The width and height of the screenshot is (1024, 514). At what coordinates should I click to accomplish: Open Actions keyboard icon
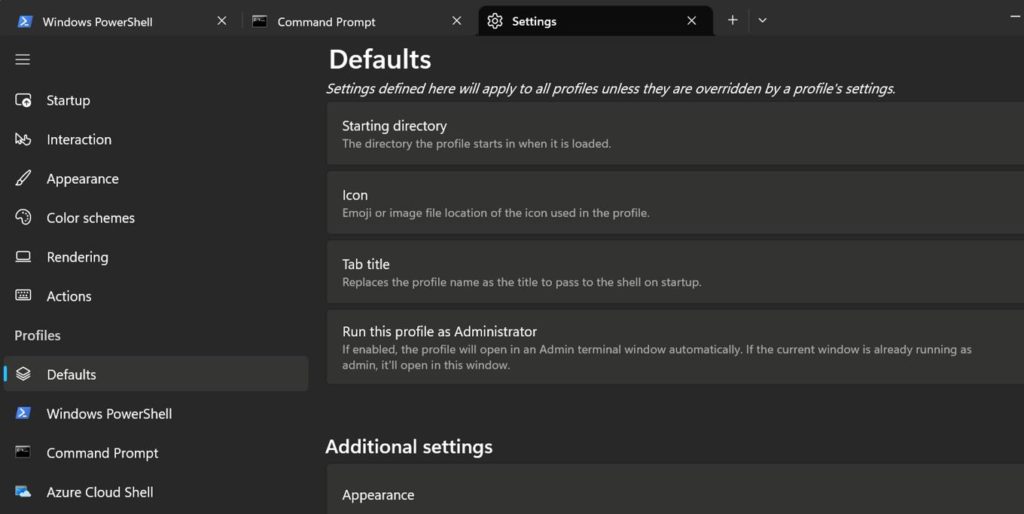click(x=23, y=296)
